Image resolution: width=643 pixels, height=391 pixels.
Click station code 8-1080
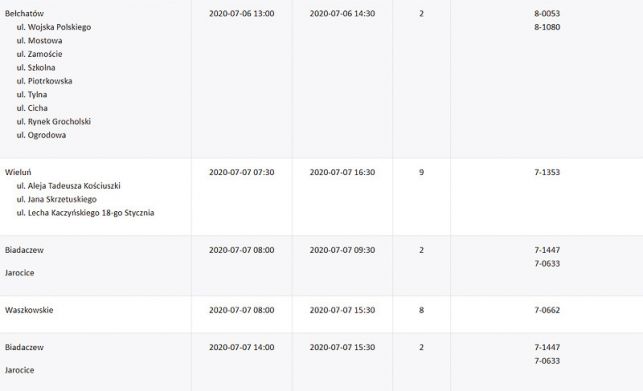(x=547, y=27)
